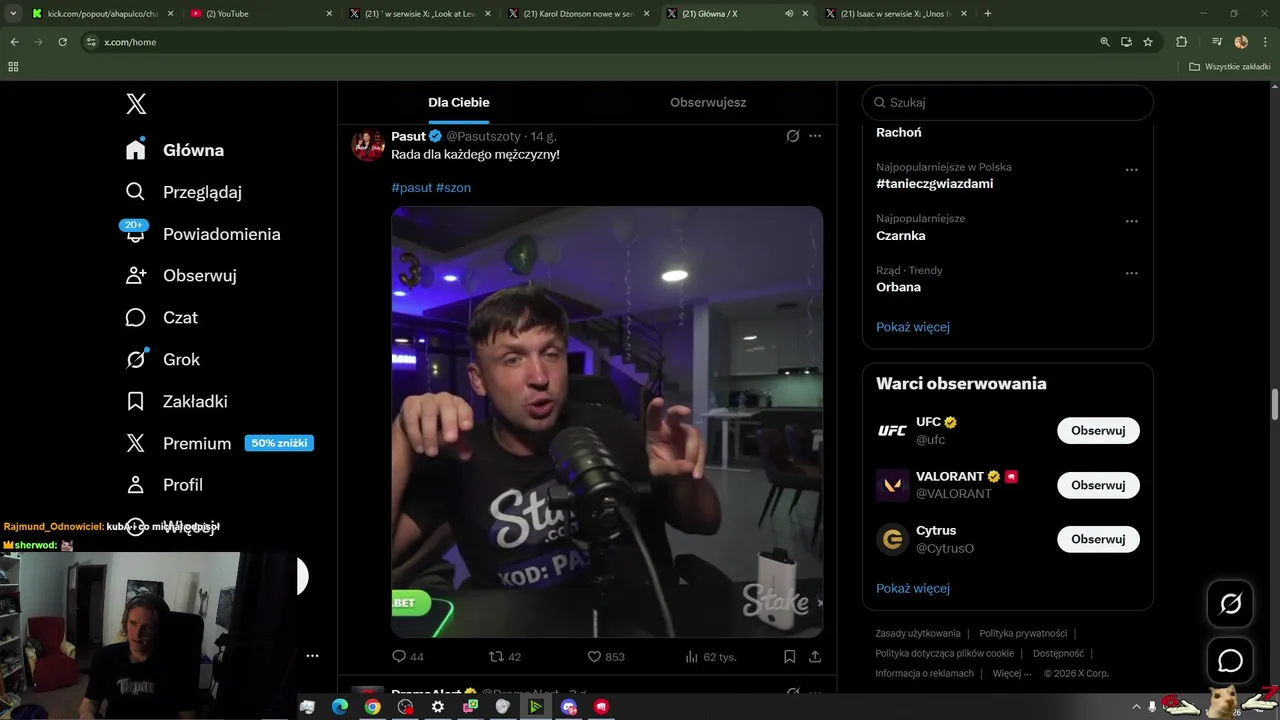This screenshot has height=720, width=1280.
Task: Open more options for Czarnka trend
Action: 1132,221
